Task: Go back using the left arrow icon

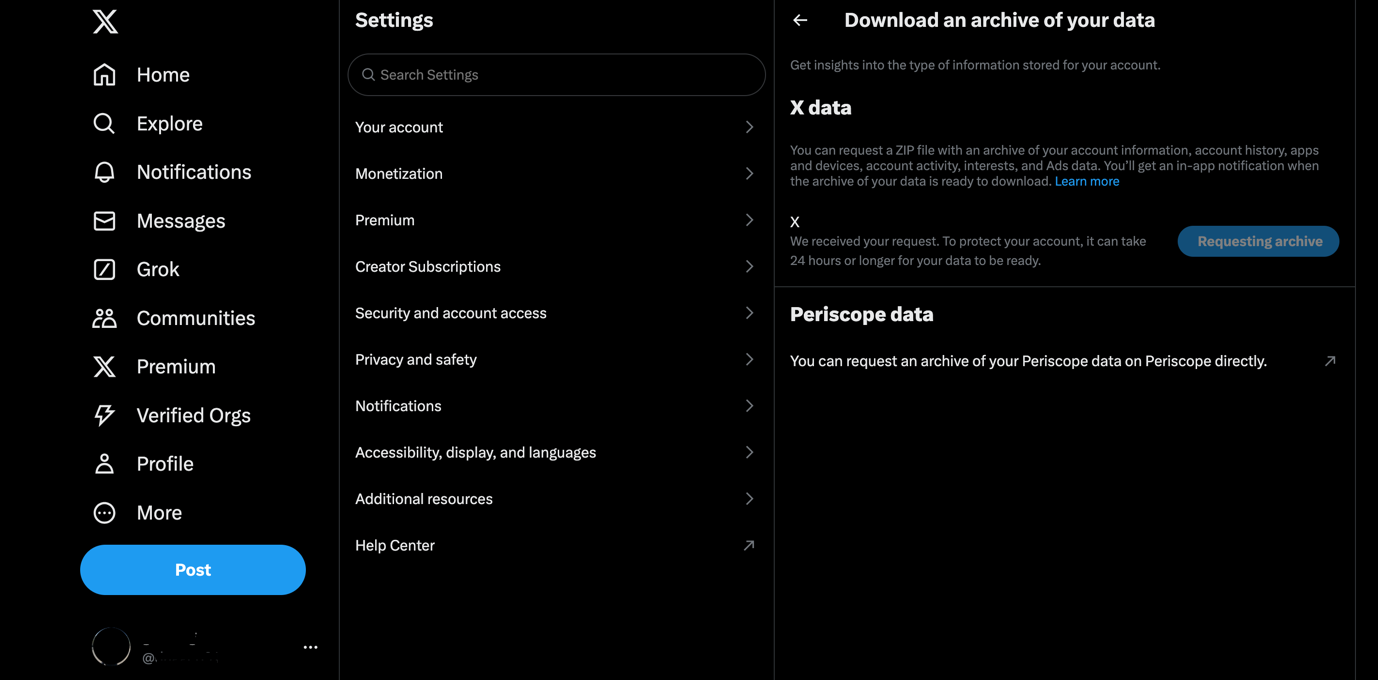Action: point(800,20)
